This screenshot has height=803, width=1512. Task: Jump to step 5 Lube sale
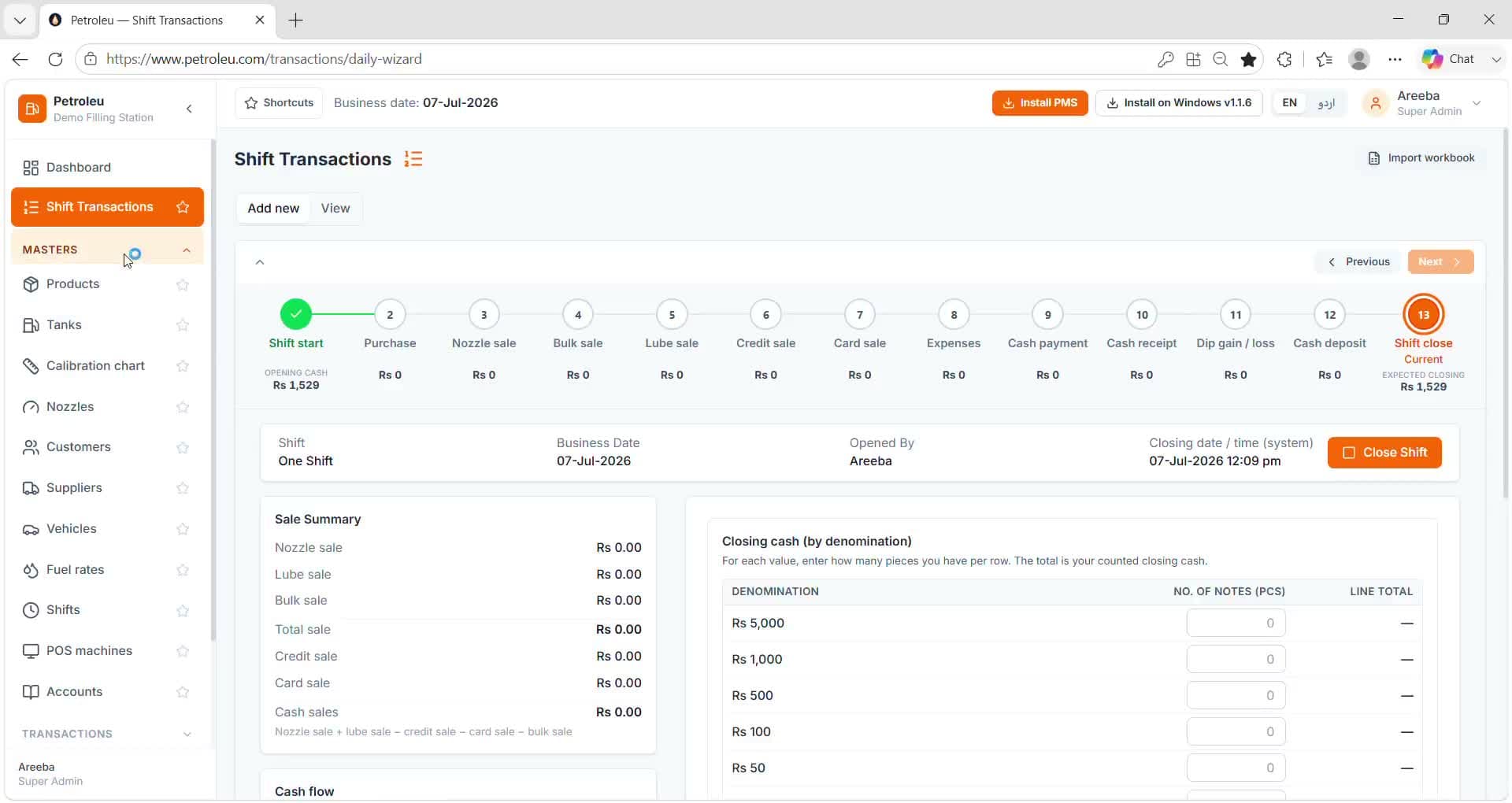672,315
